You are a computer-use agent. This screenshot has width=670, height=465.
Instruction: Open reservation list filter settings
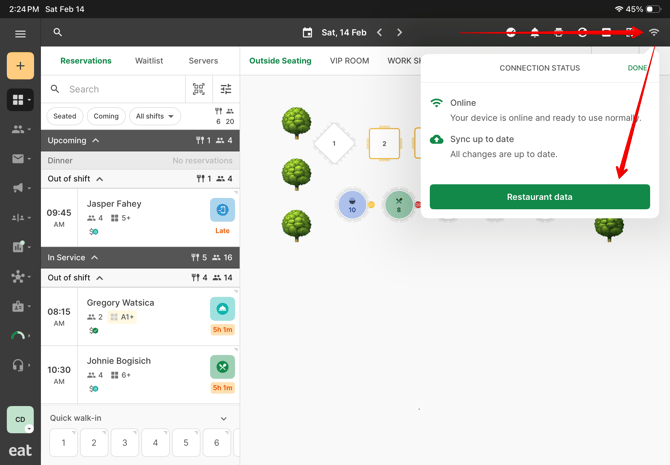pyautogui.click(x=226, y=89)
